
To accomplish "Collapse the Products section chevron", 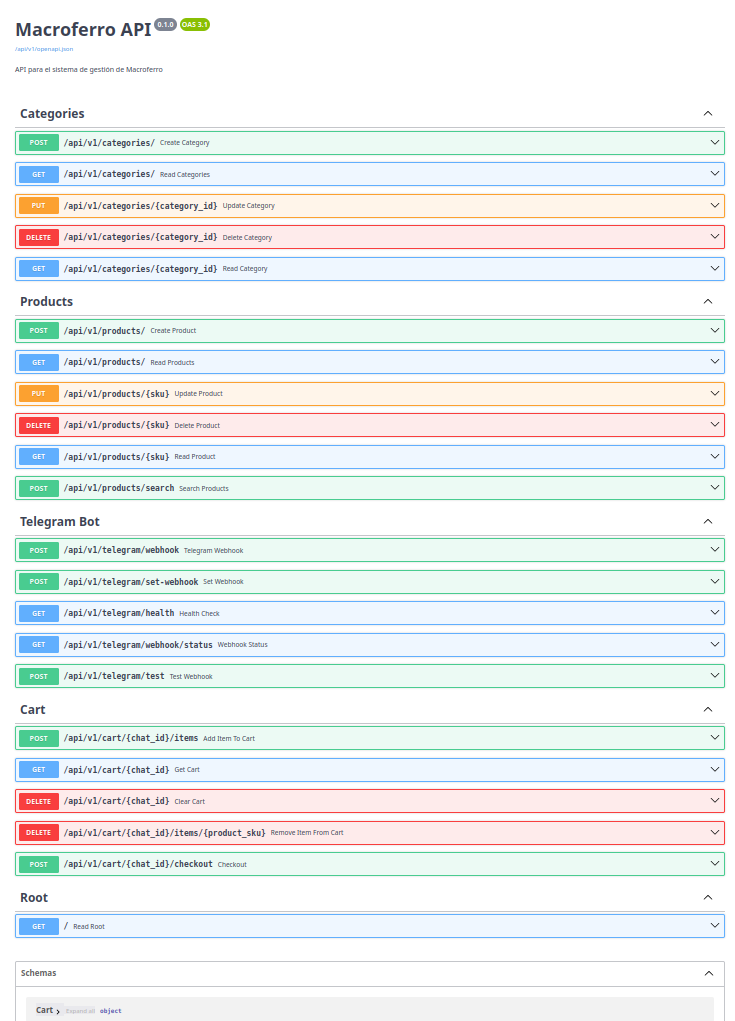I will point(708,301).
